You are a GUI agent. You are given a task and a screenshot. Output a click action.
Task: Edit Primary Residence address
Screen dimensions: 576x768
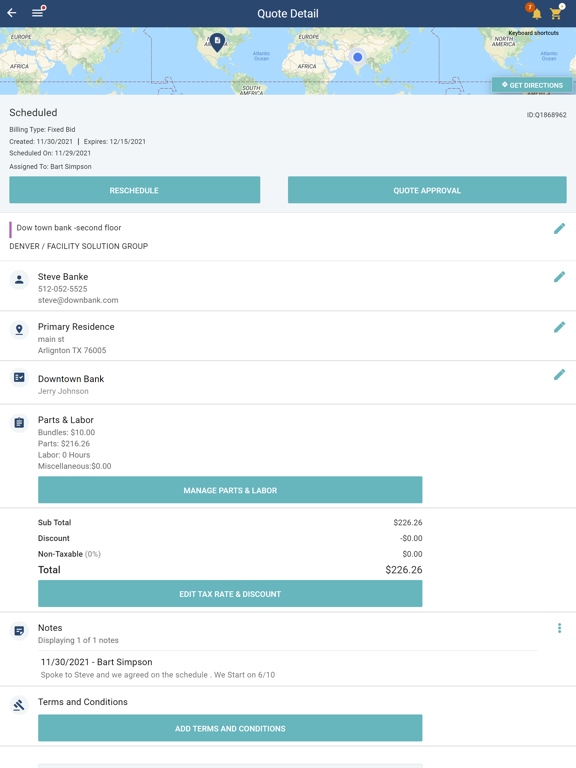[559, 327]
